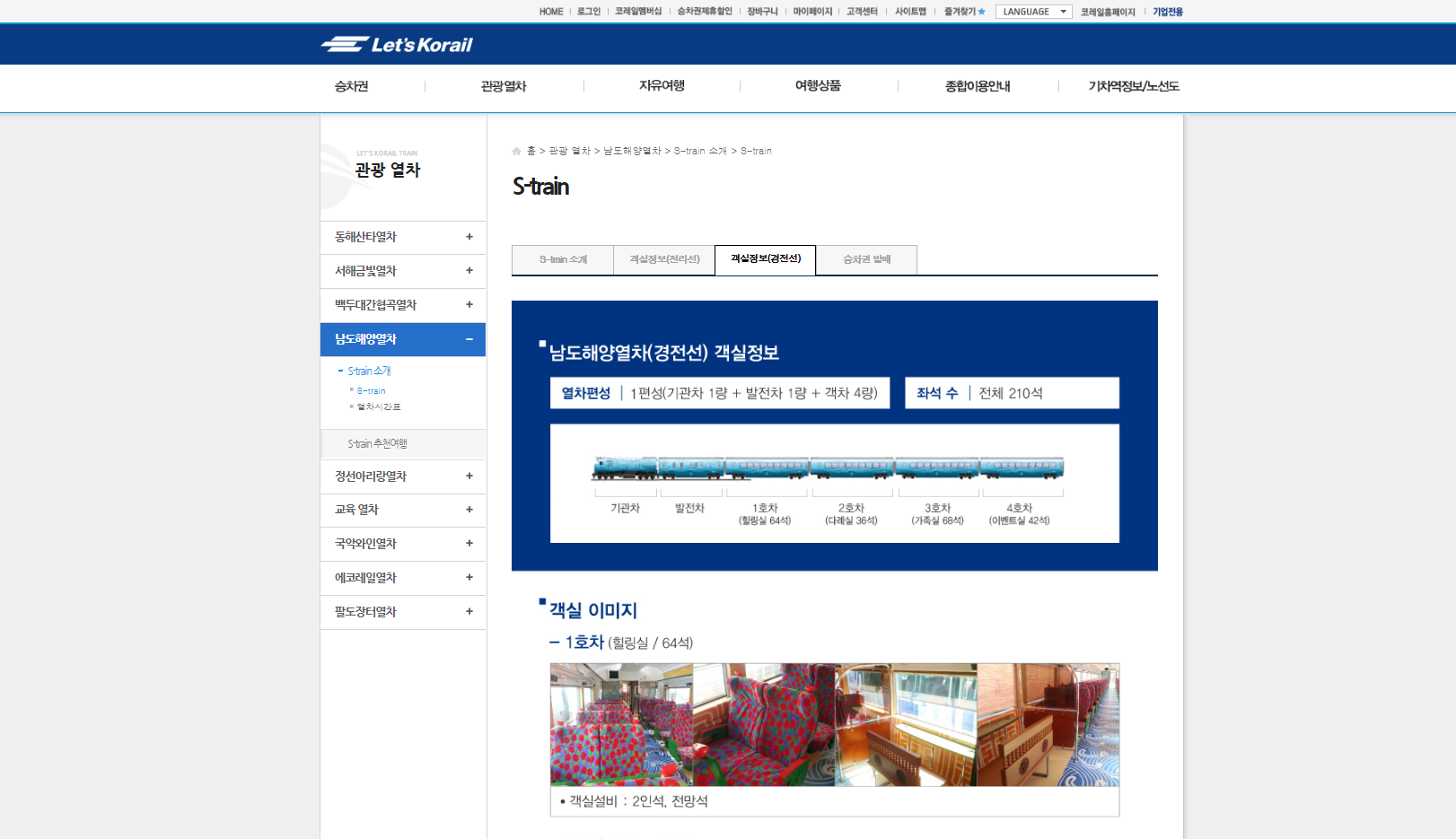Click wooden partition aisle photo

click(x=1048, y=725)
